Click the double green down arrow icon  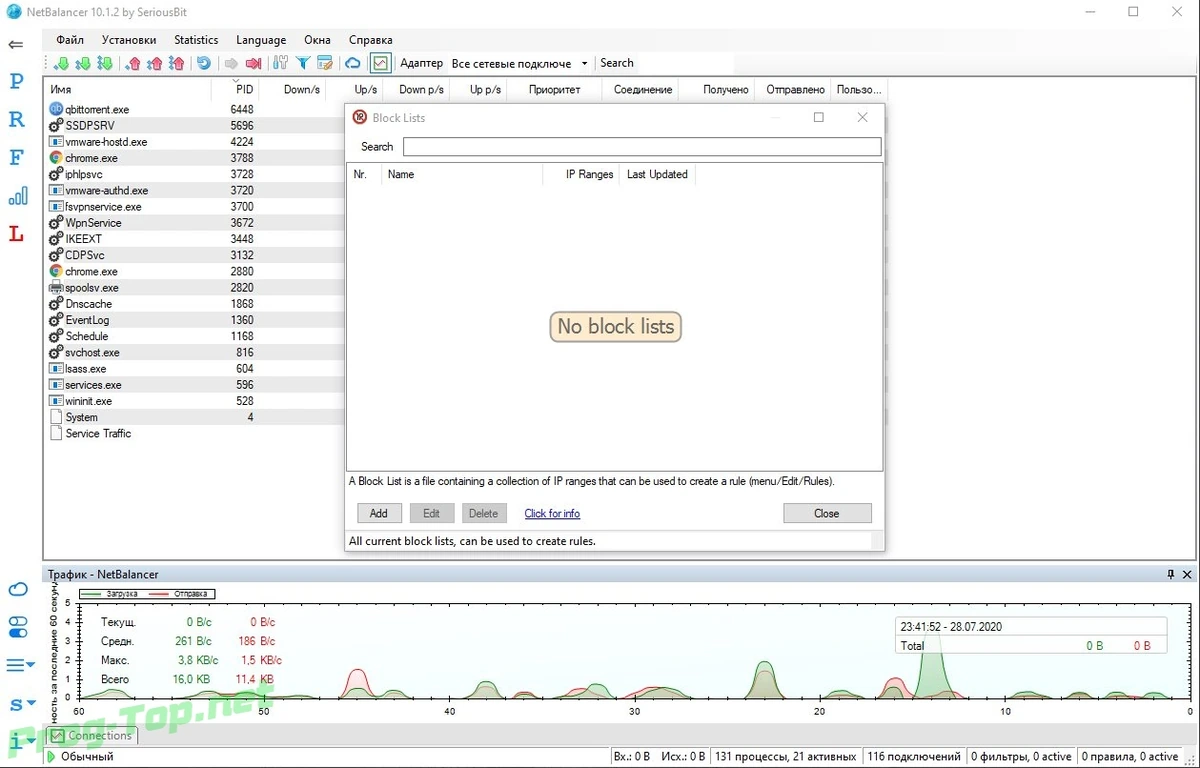click(x=83, y=64)
